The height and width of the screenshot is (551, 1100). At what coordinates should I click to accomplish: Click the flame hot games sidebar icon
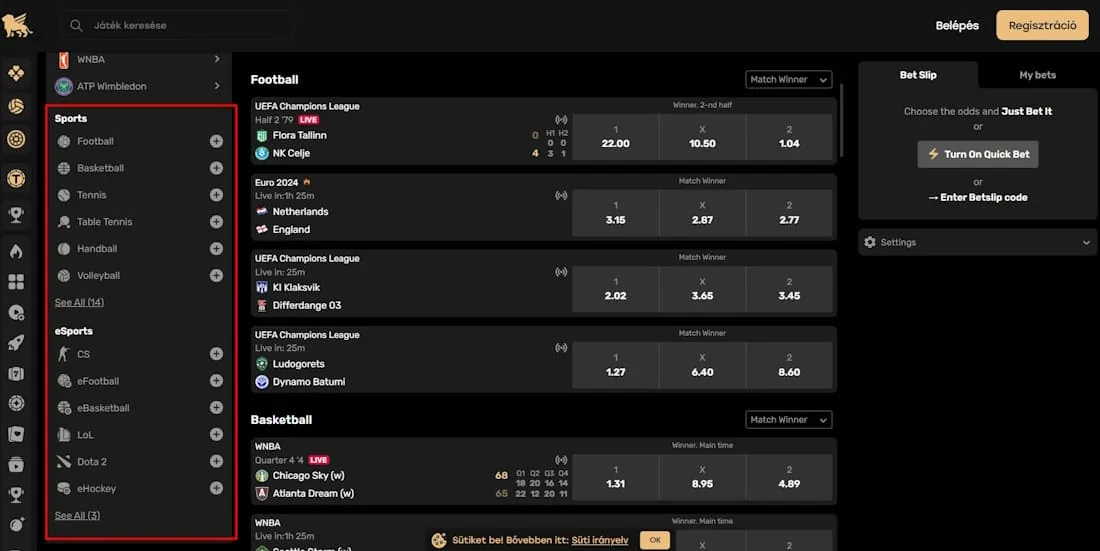(x=16, y=251)
